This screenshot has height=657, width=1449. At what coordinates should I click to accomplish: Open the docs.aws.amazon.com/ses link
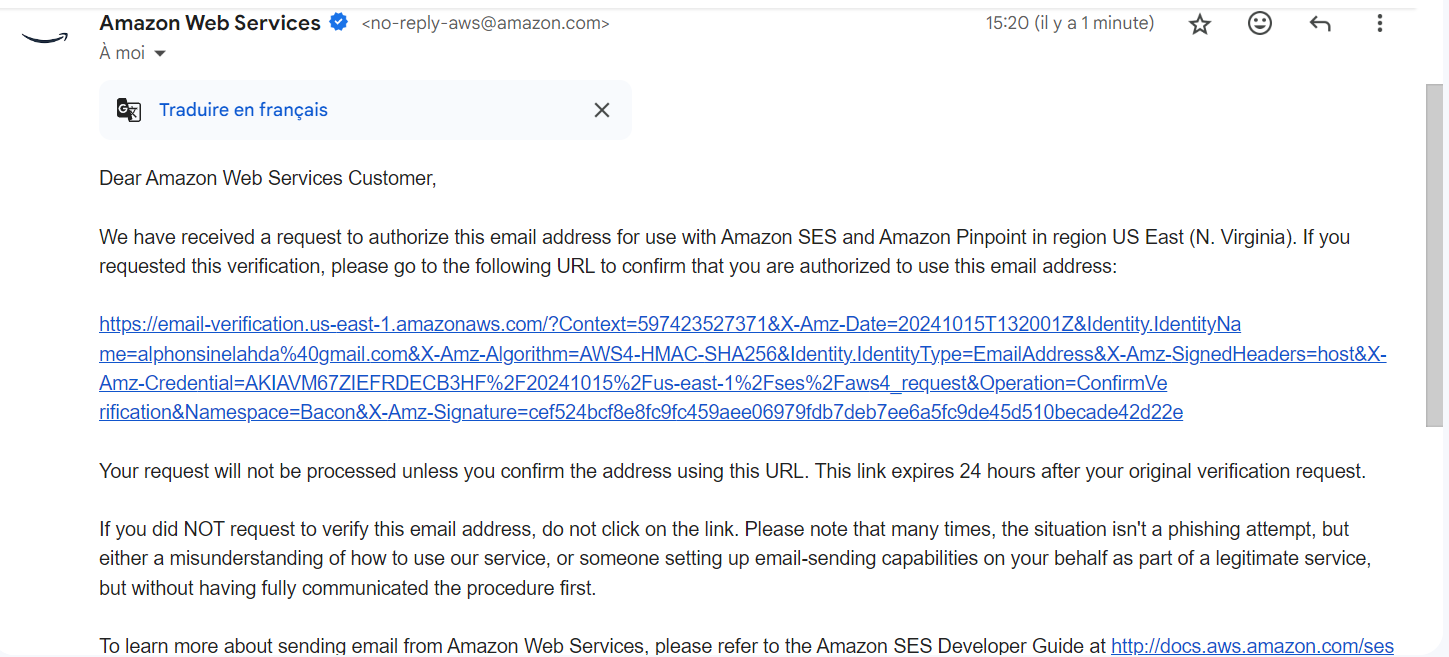coord(1252,646)
